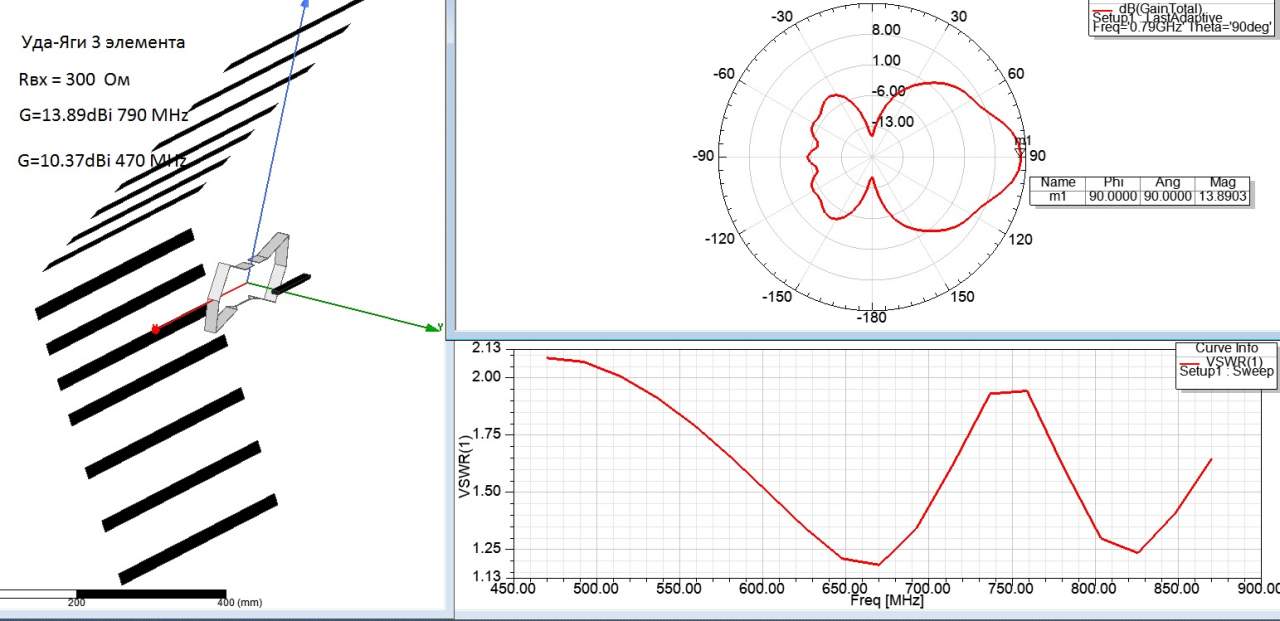Select the 'Уда-Яги 3 элемента' text annotation
The width and height of the screenshot is (1280, 621).
[102, 43]
